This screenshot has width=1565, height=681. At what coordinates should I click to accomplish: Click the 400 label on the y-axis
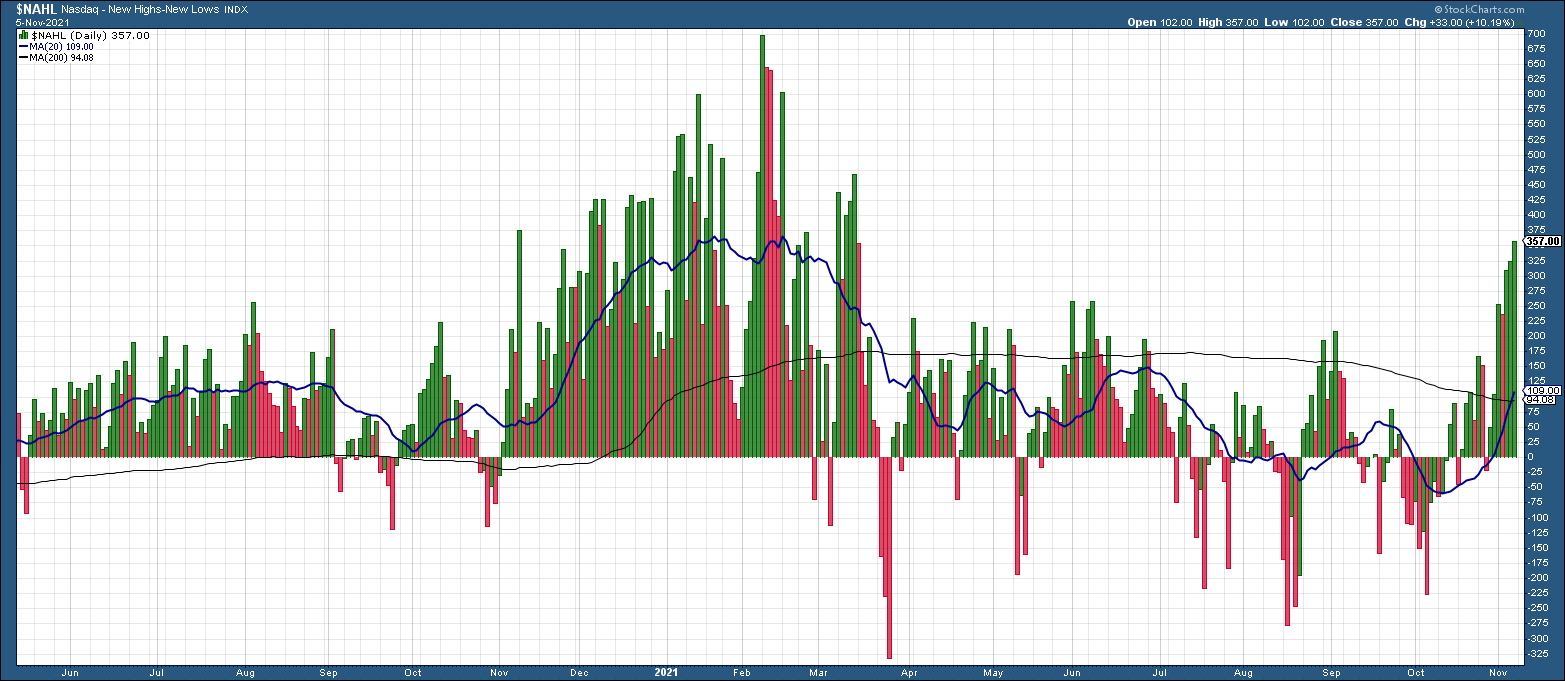point(1535,215)
